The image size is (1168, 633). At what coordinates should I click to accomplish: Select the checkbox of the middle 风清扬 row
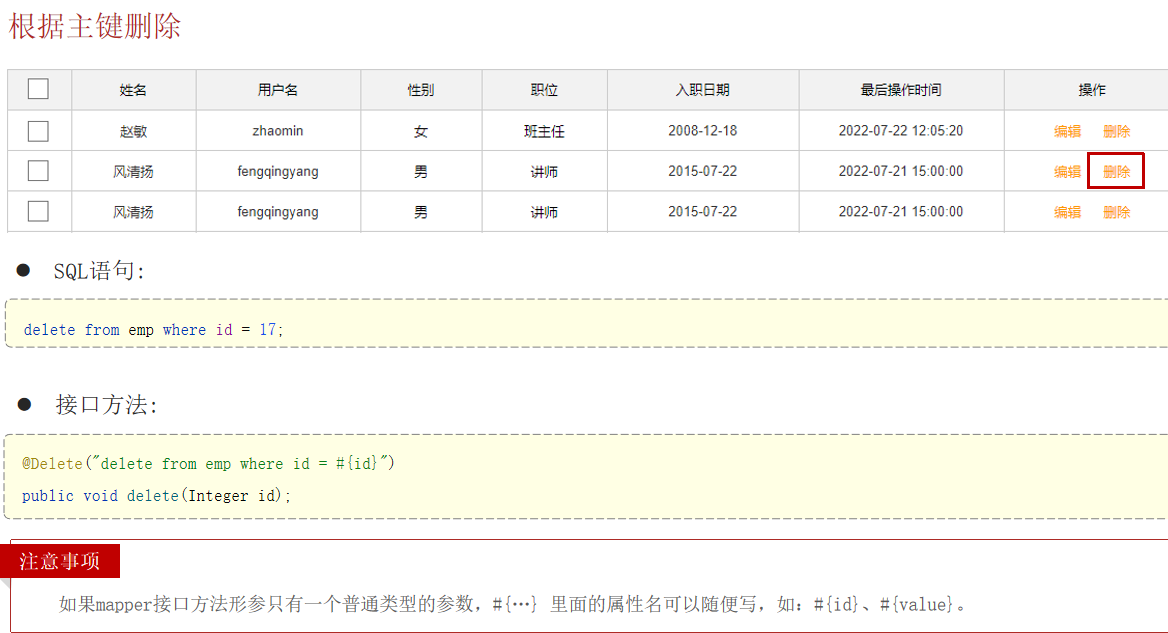[38, 171]
